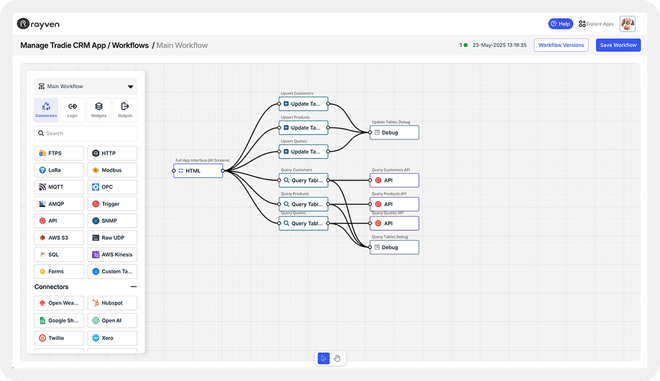
Task: Select the Query Quotes Query Table node
Action: click(x=303, y=224)
